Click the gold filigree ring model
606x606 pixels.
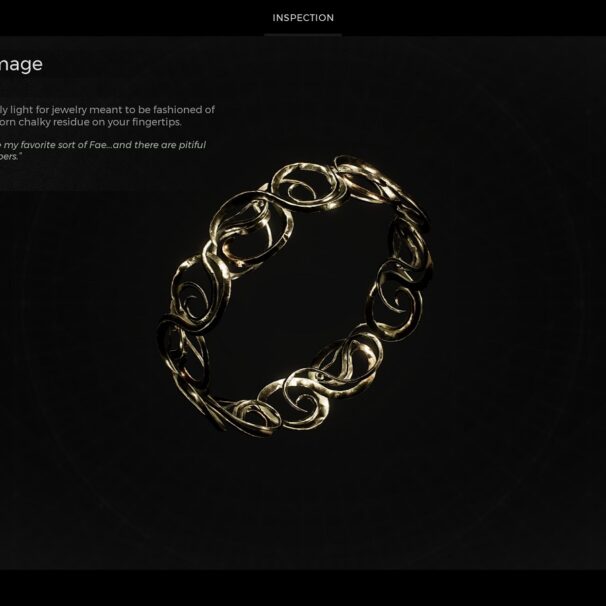295,296
